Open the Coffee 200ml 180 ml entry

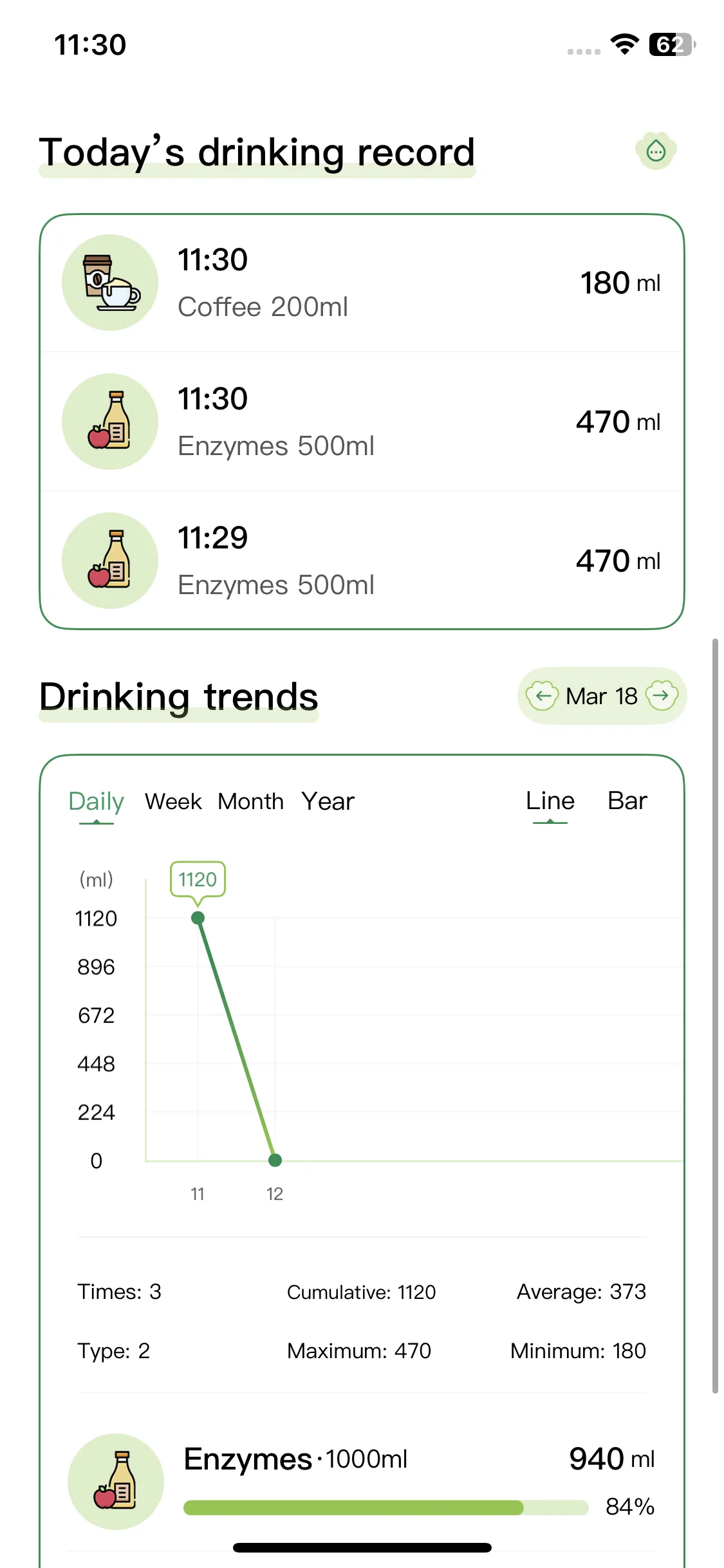pos(362,283)
